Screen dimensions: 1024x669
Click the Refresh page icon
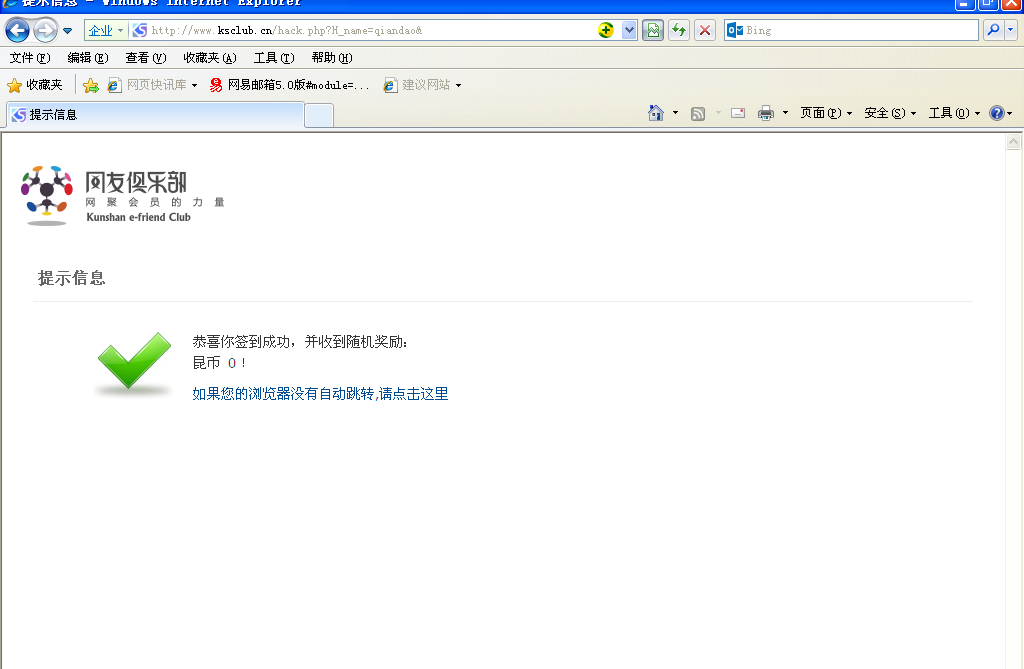679,30
